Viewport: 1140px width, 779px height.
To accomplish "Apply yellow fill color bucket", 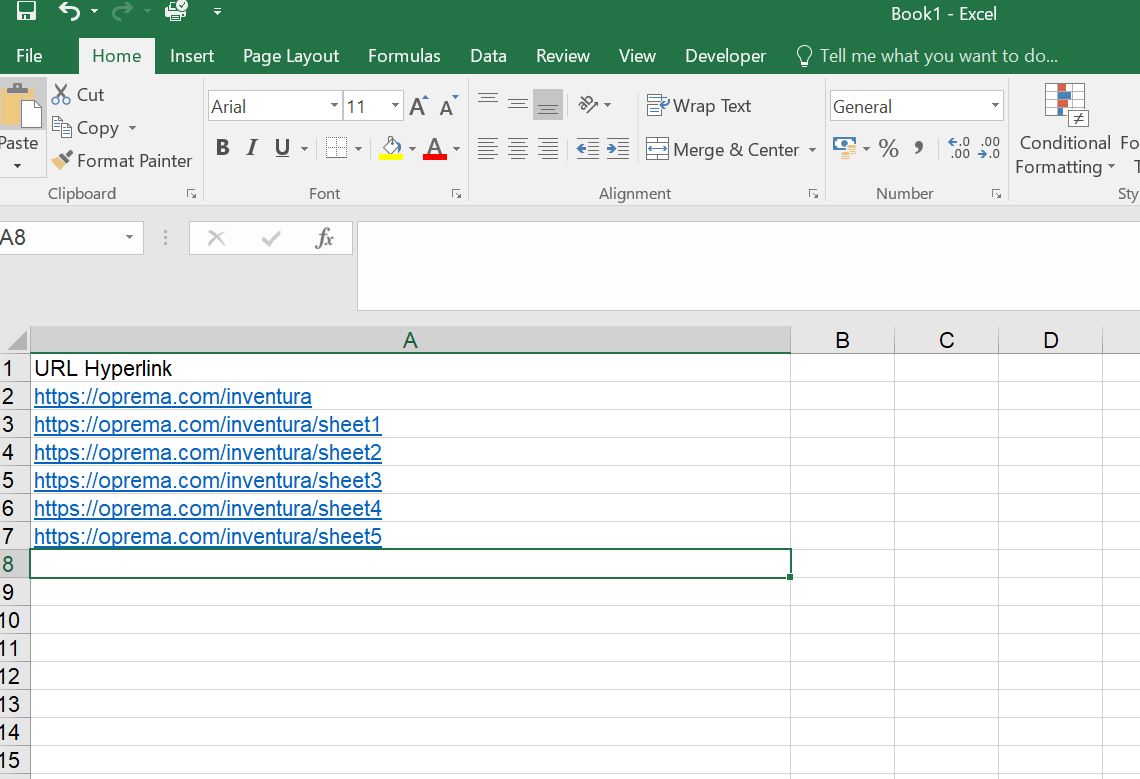I will pyautogui.click(x=391, y=148).
